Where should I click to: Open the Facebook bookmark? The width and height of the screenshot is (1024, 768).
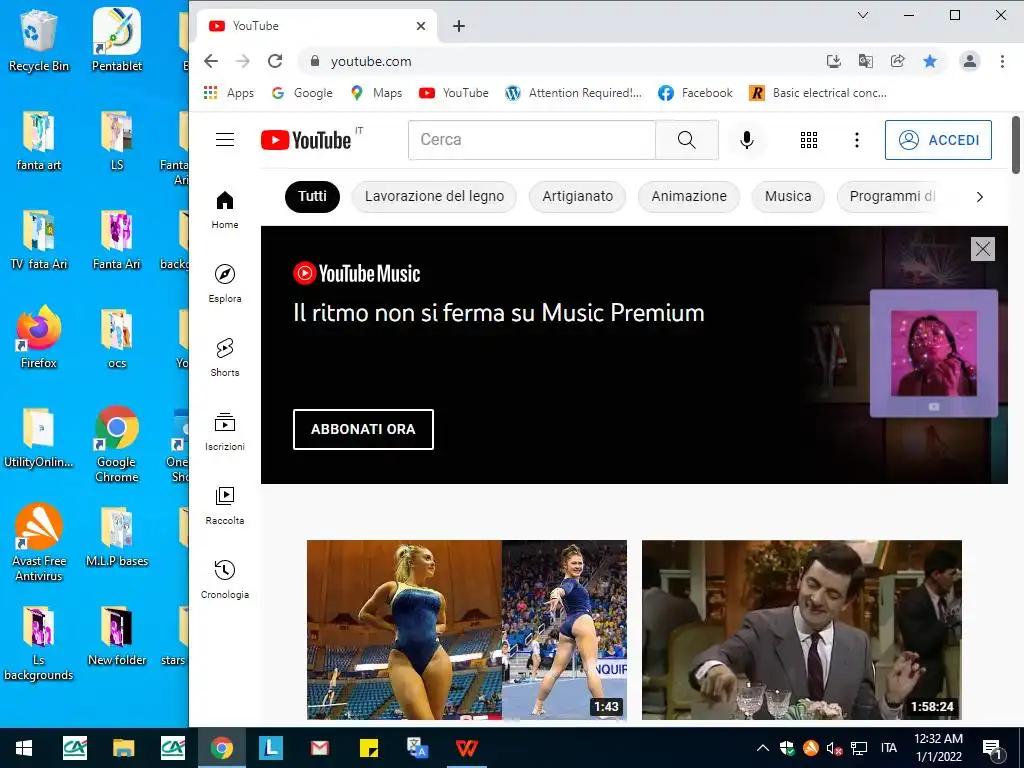[696, 93]
